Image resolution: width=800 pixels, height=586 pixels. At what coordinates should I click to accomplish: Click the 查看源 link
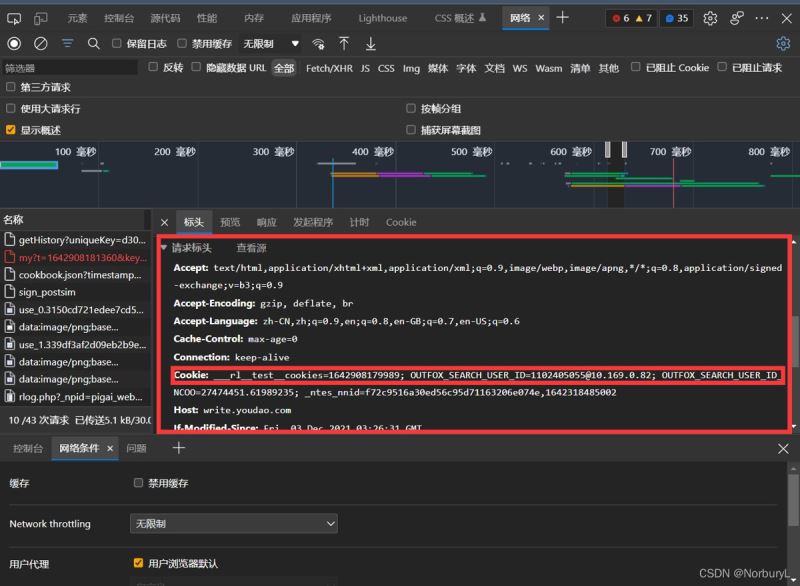251,248
